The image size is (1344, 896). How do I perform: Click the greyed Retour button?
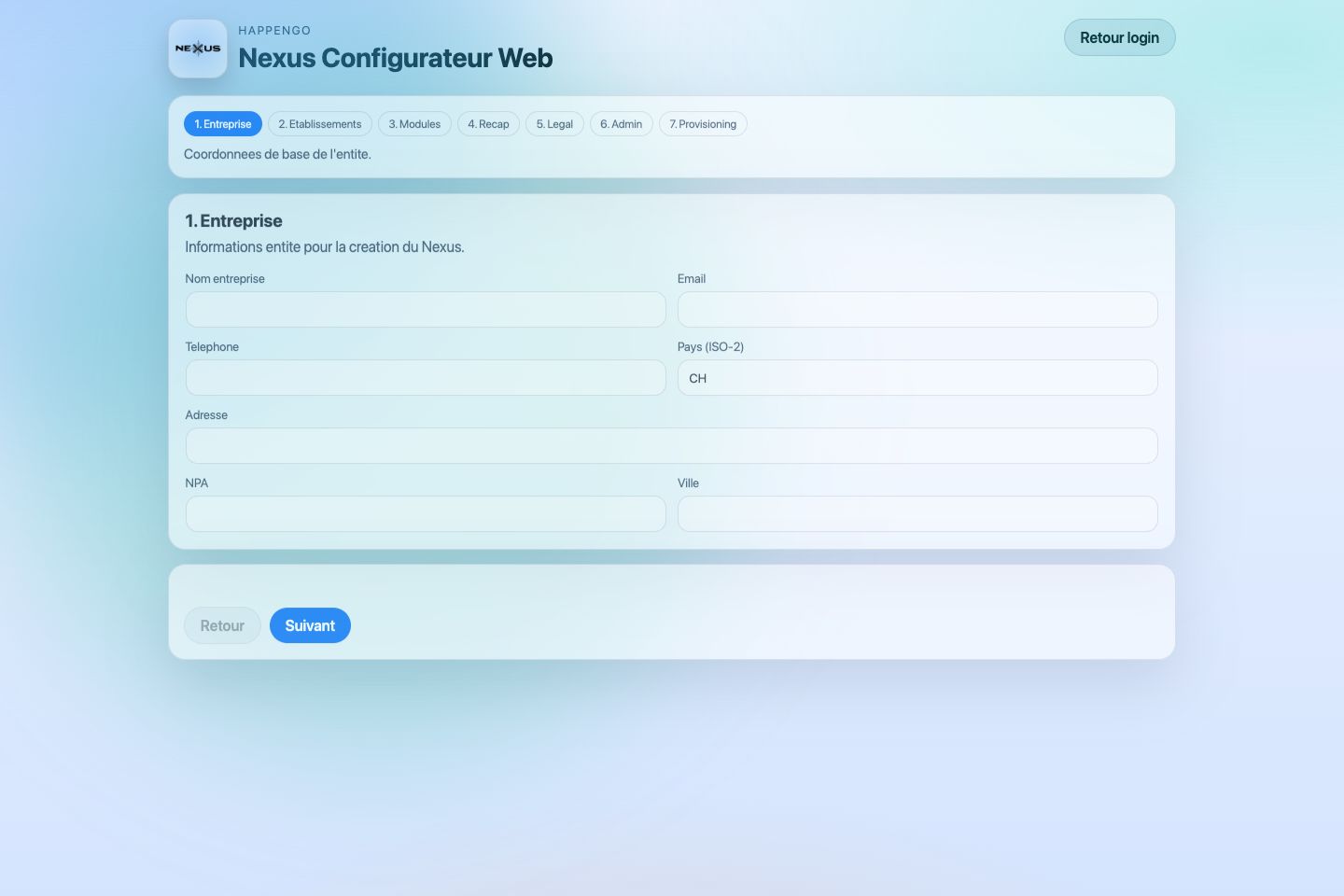[x=222, y=625]
